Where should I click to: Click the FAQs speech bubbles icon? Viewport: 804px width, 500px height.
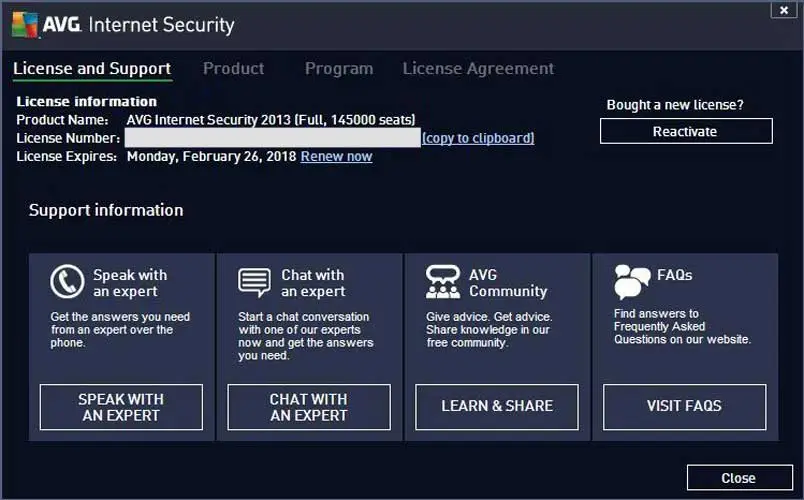pos(632,282)
